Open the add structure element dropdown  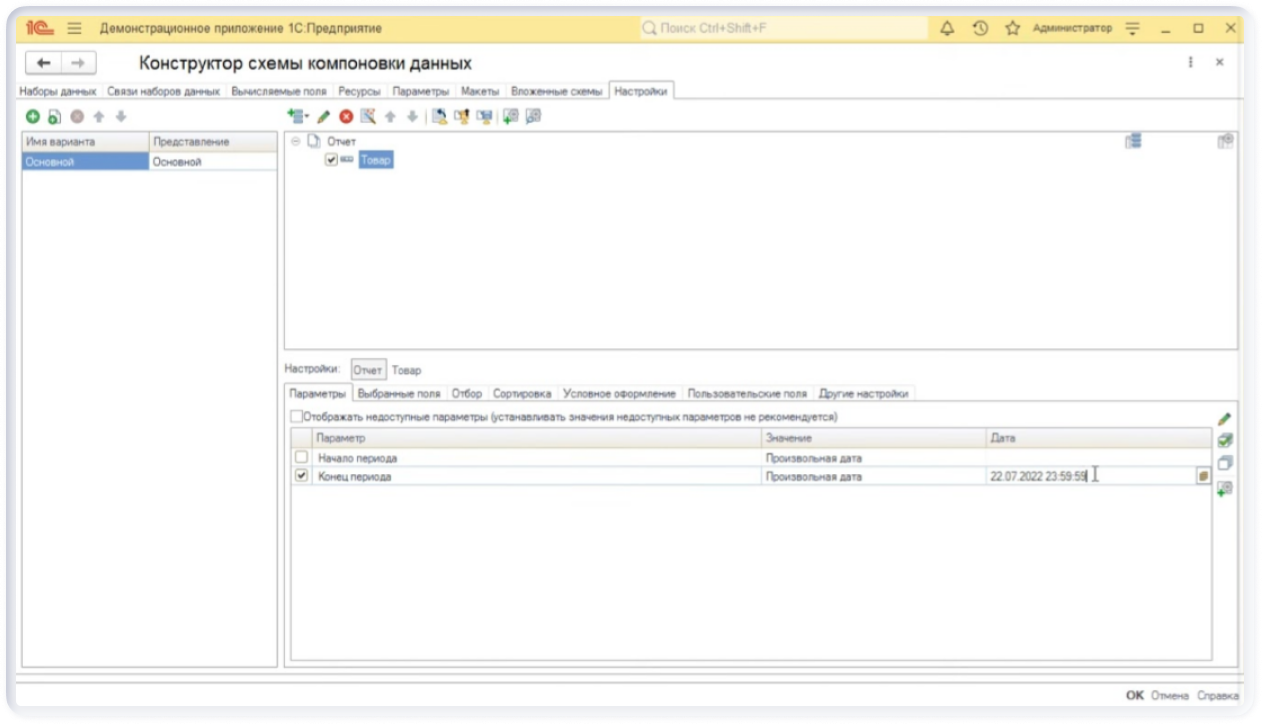(x=298, y=117)
